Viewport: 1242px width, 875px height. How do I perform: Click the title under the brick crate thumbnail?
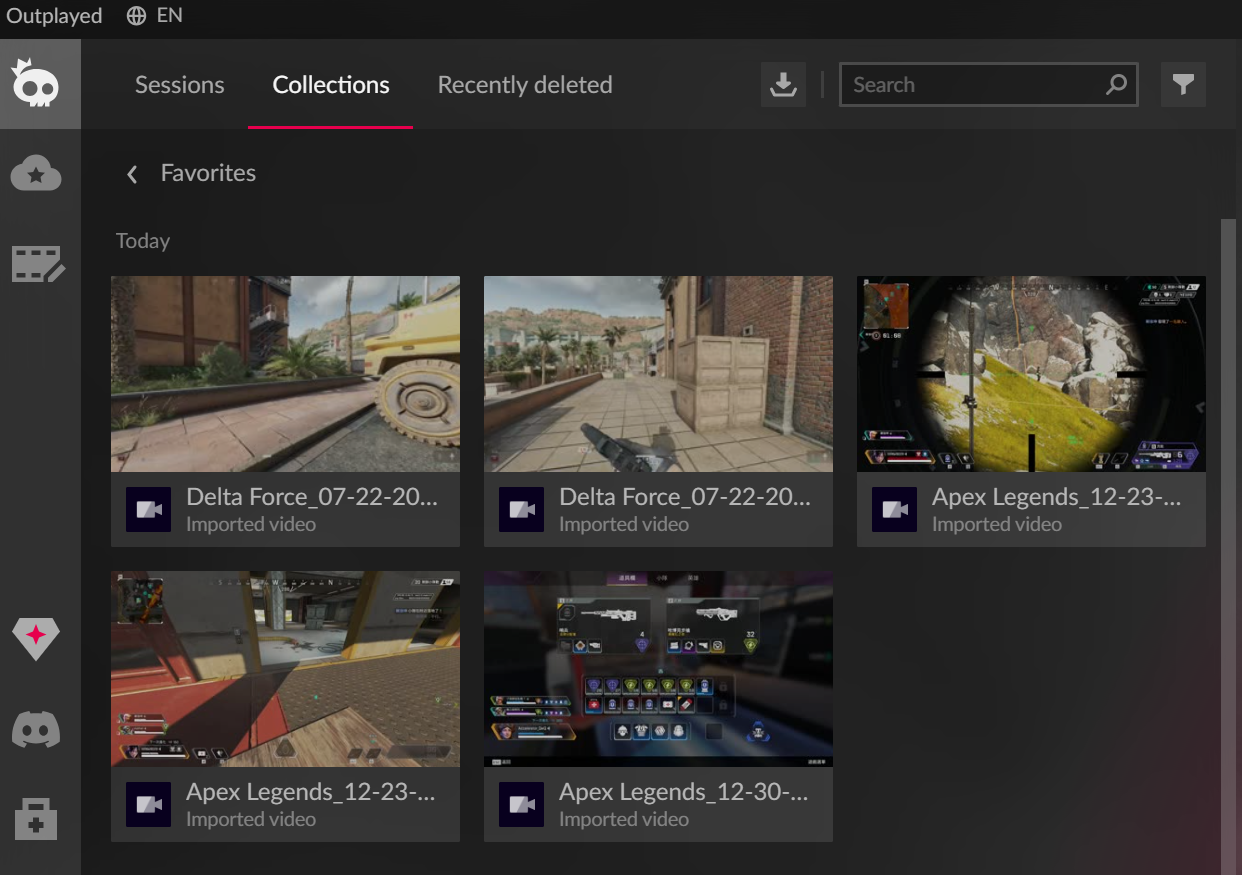click(x=685, y=498)
